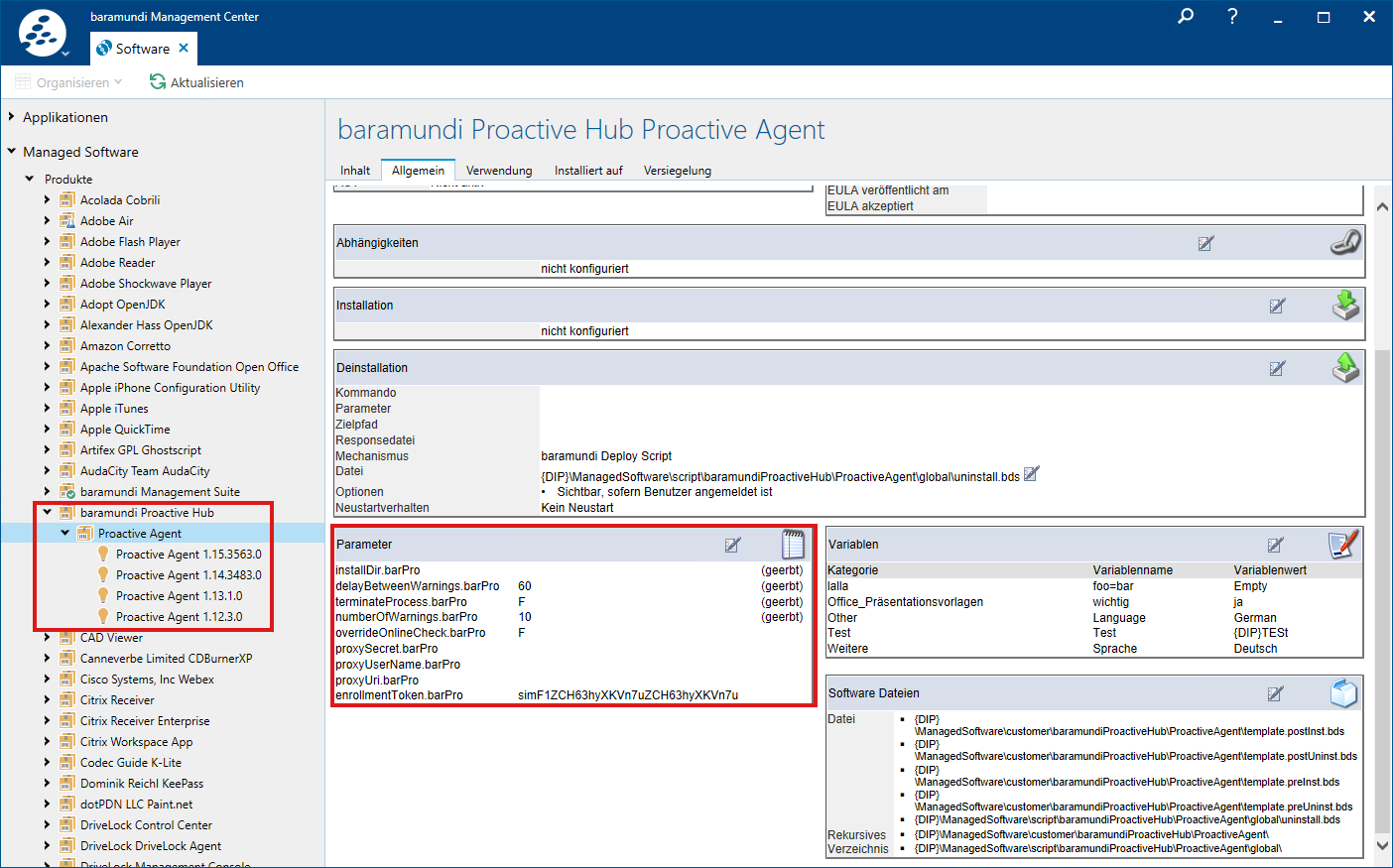Click the box icon in Software Dateien panel
Image resolution: width=1393 pixels, height=868 pixels.
click(x=1343, y=692)
